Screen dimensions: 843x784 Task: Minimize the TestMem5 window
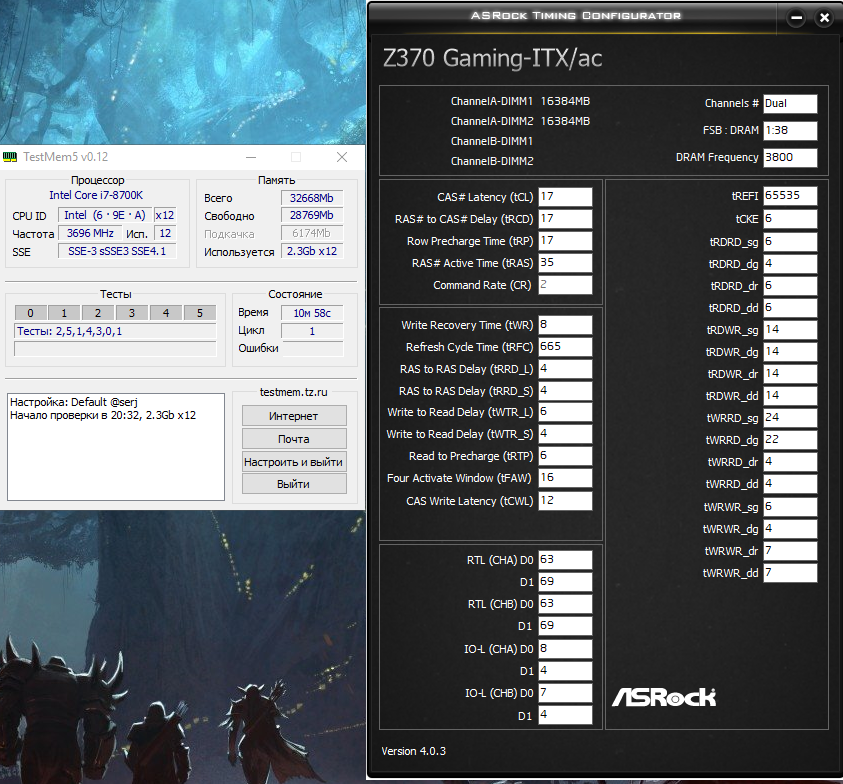pyautogui.click(x=251, y=157)
